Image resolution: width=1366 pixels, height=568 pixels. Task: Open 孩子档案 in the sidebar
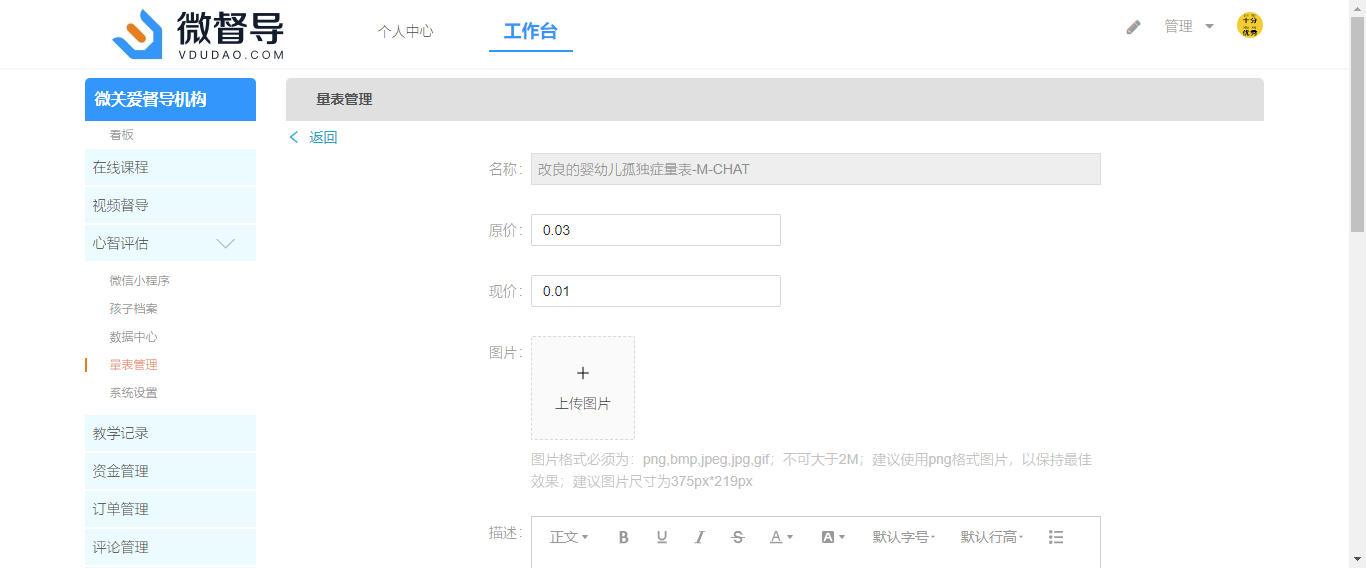click(x=133, y=309)
